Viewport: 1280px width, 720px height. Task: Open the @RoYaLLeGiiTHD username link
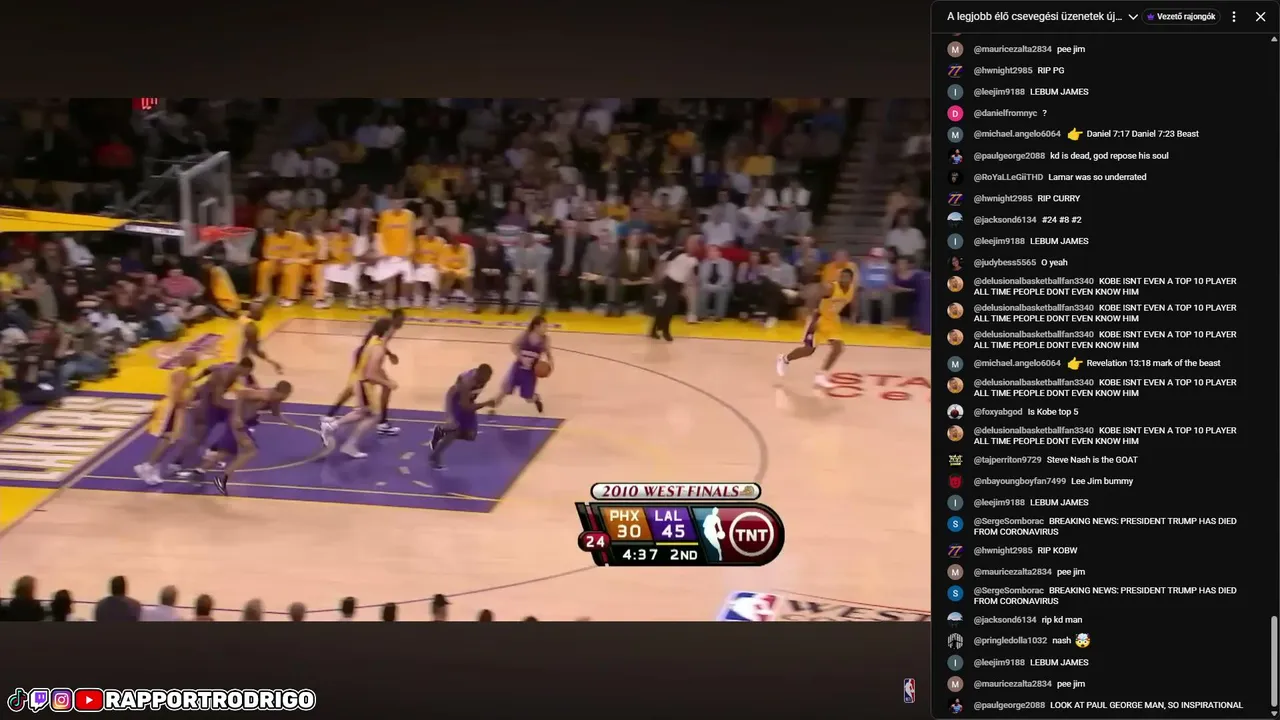(x=1008, y=177)
